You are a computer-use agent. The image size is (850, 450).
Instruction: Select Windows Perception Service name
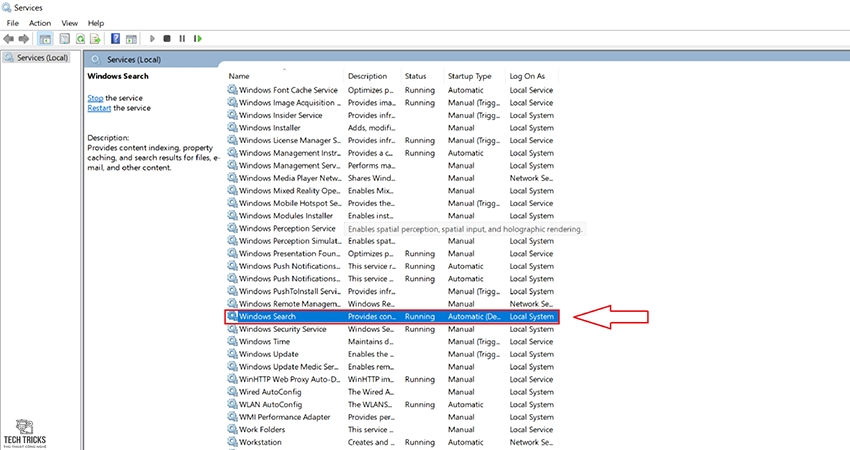[287, 228]
